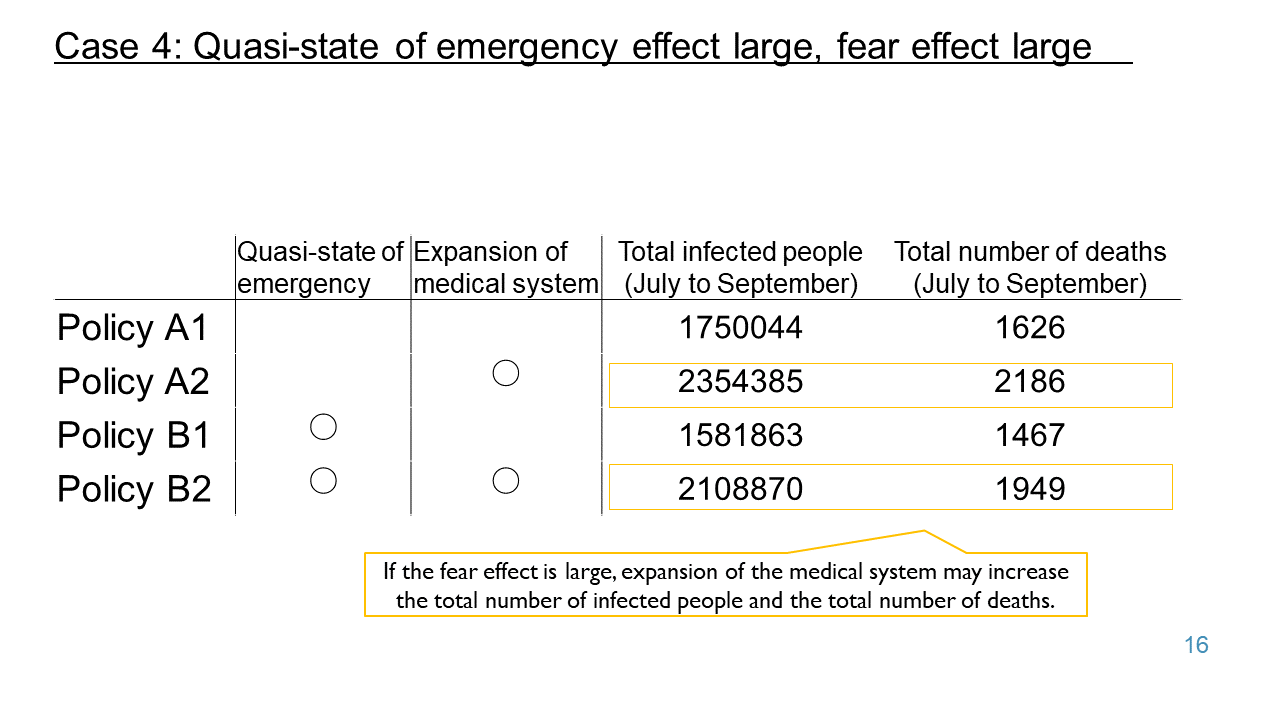Select the Total number of deaths header
This screenshot has width=1280, height=720.
pyautogui.click(x=1030, y=268)
